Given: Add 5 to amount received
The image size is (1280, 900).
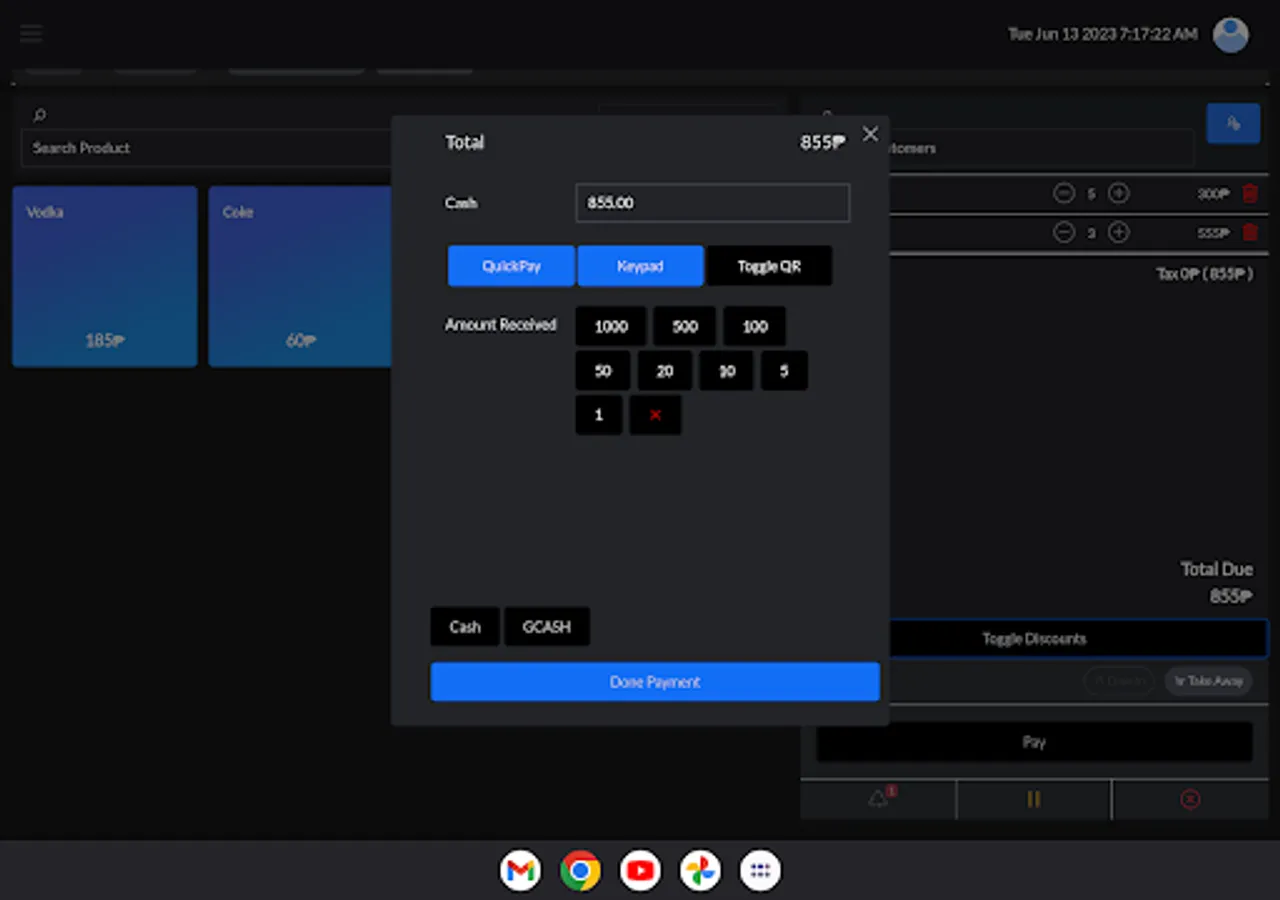Looking at the screenshot, I should (x=784, y=371).
